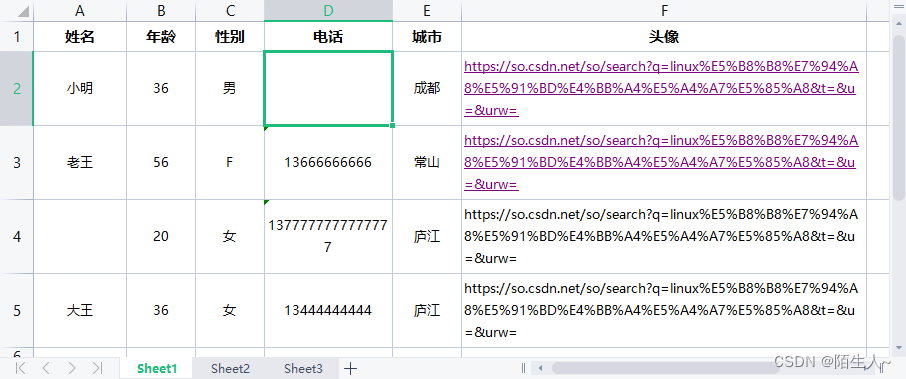906x379 pixels.
Task: Click the 头像 header cell
Action: click(x=664, y=37)
